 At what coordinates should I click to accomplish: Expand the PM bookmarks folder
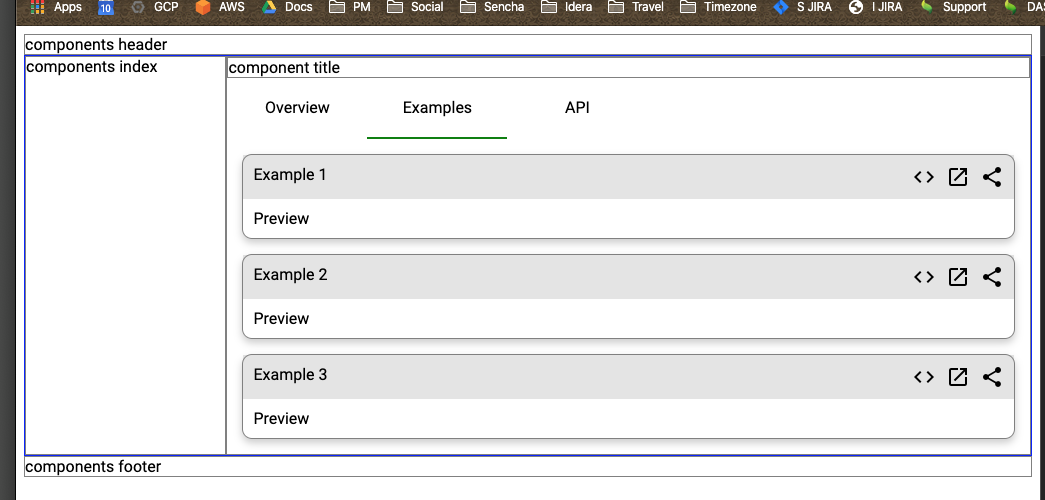click(350, 7)
